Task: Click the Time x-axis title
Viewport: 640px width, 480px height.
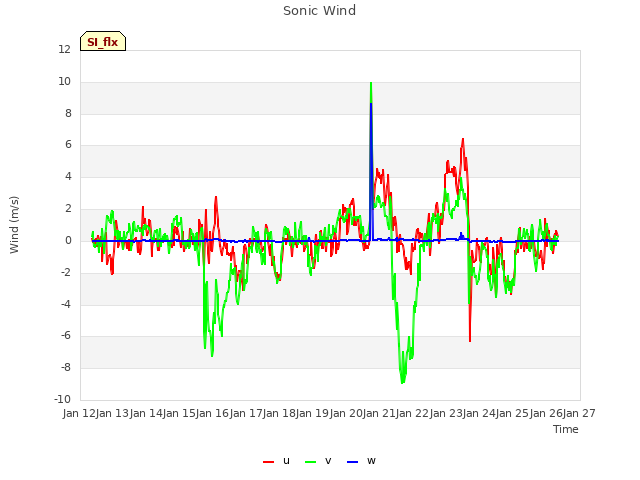Action: coord(566,429)
